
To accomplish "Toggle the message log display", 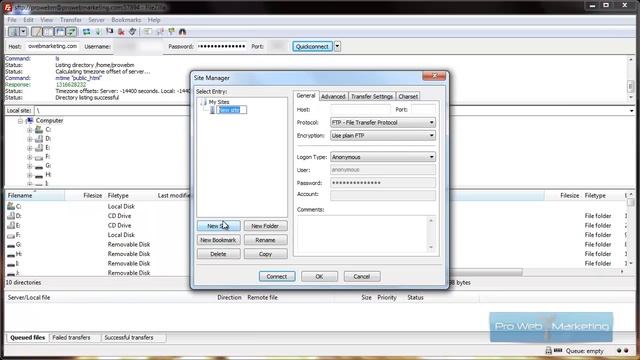I will pyautogui.click(x=37, y=31).
